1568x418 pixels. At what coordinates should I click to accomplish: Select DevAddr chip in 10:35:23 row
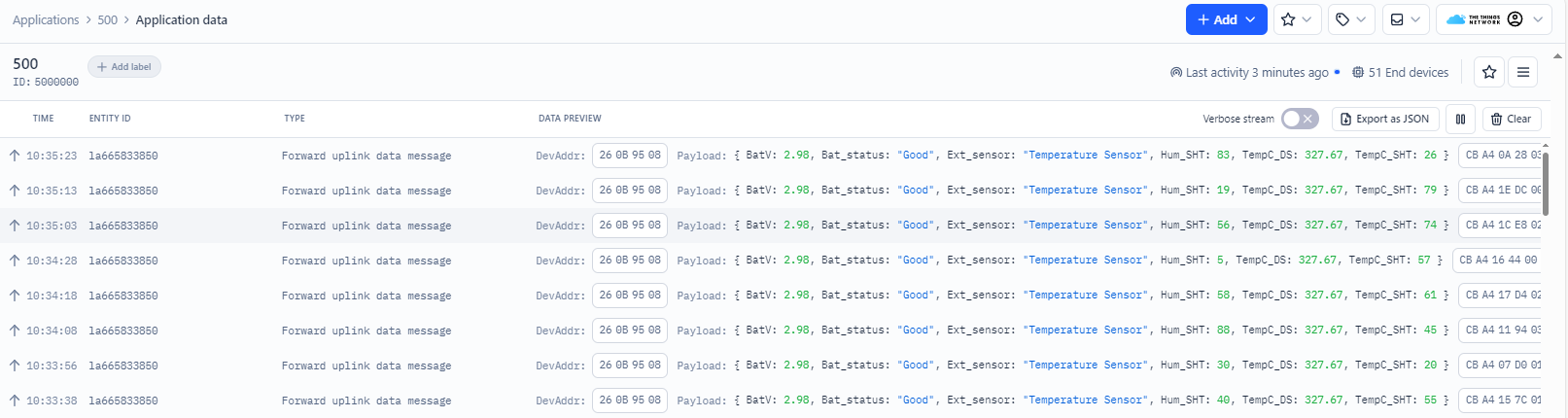click(630, 156)
